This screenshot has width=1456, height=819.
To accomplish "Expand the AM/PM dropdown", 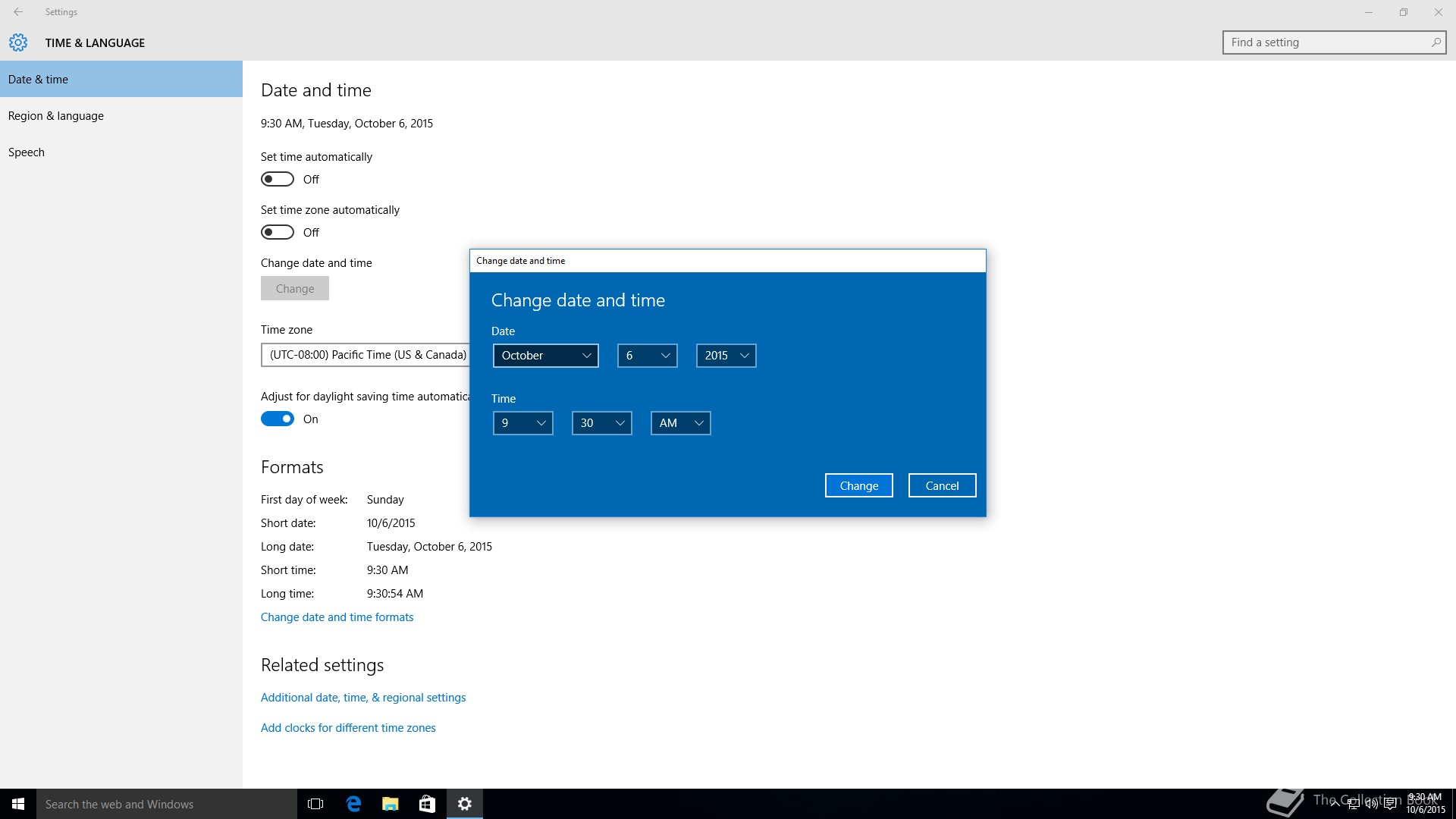I will point(680,423).
